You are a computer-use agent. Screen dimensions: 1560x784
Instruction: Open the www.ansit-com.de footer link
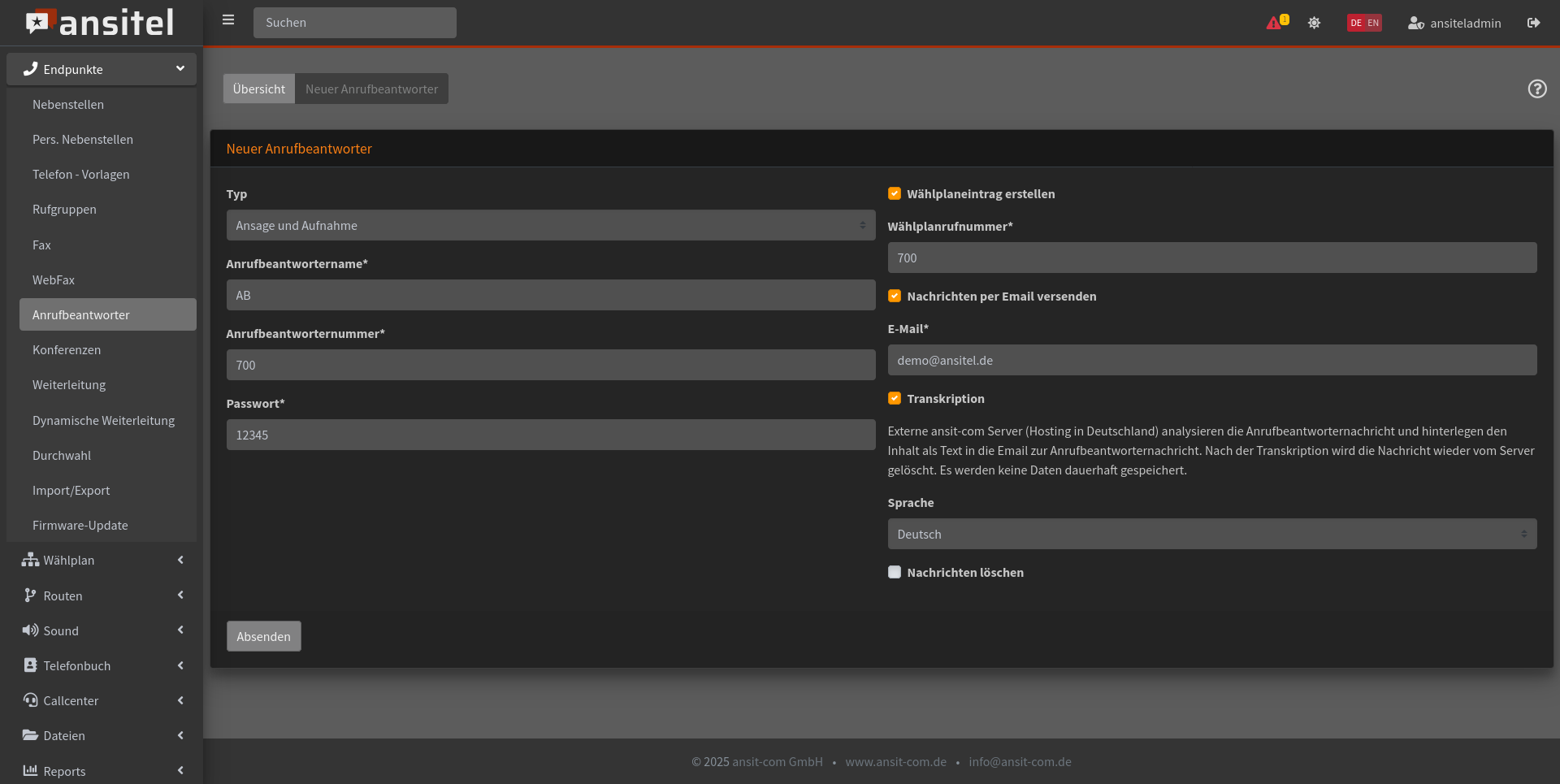[895, 761]
